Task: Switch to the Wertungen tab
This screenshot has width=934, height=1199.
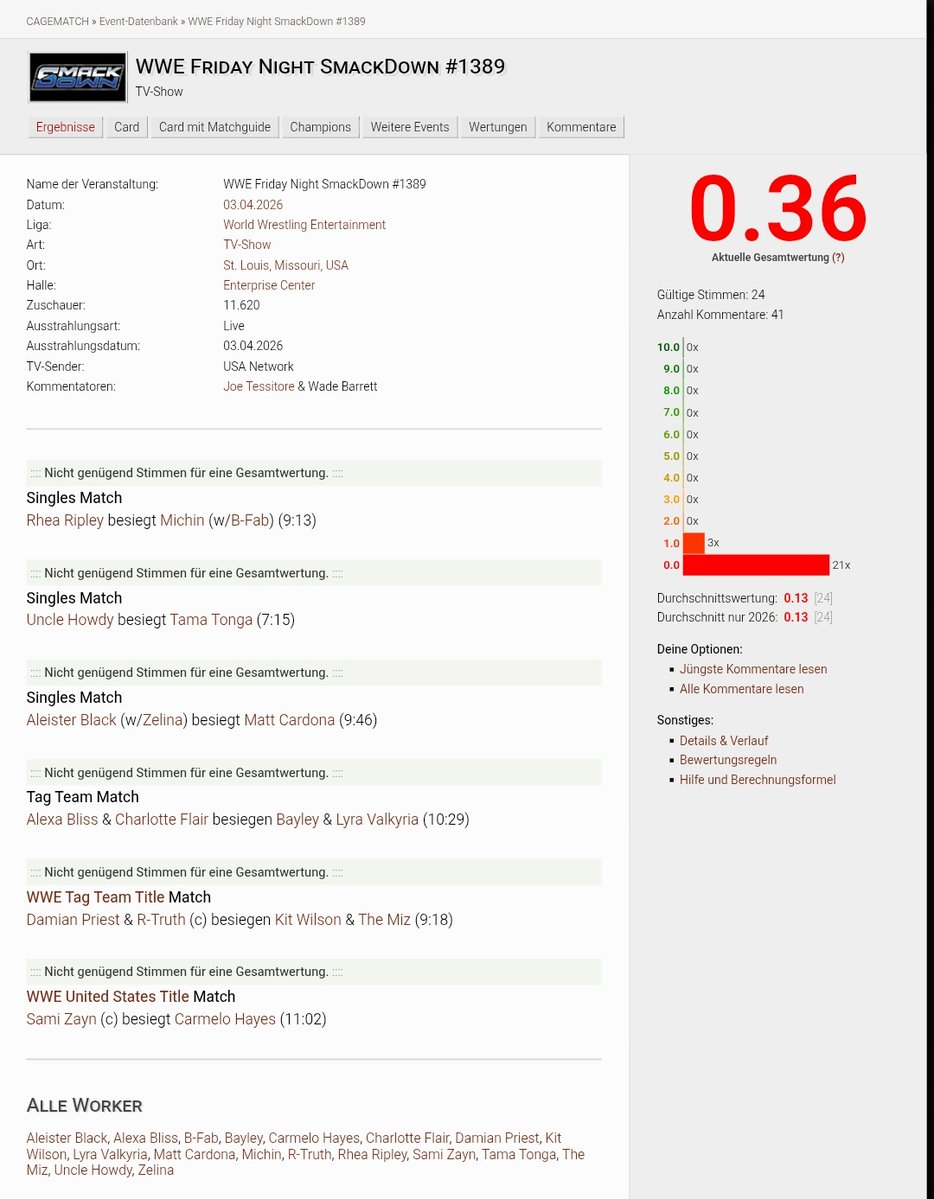Action: click(x=498, y=127)
